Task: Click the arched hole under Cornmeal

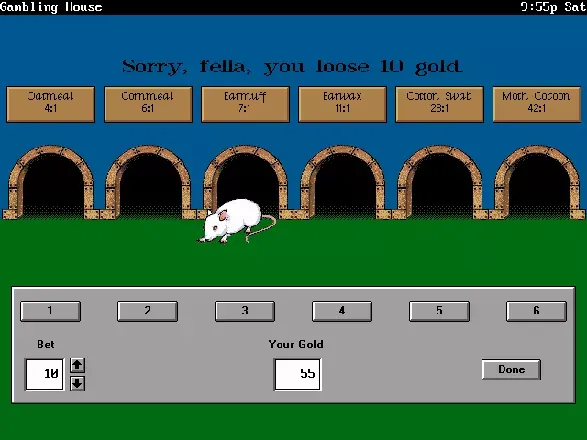Action: 149,183
